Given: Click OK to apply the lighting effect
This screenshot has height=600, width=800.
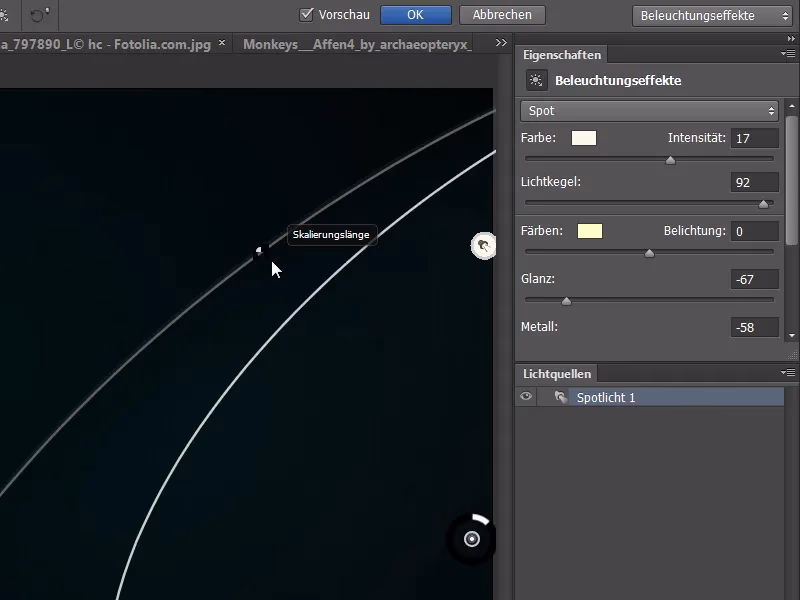Looking at the screenshot, I should point(416,14).
